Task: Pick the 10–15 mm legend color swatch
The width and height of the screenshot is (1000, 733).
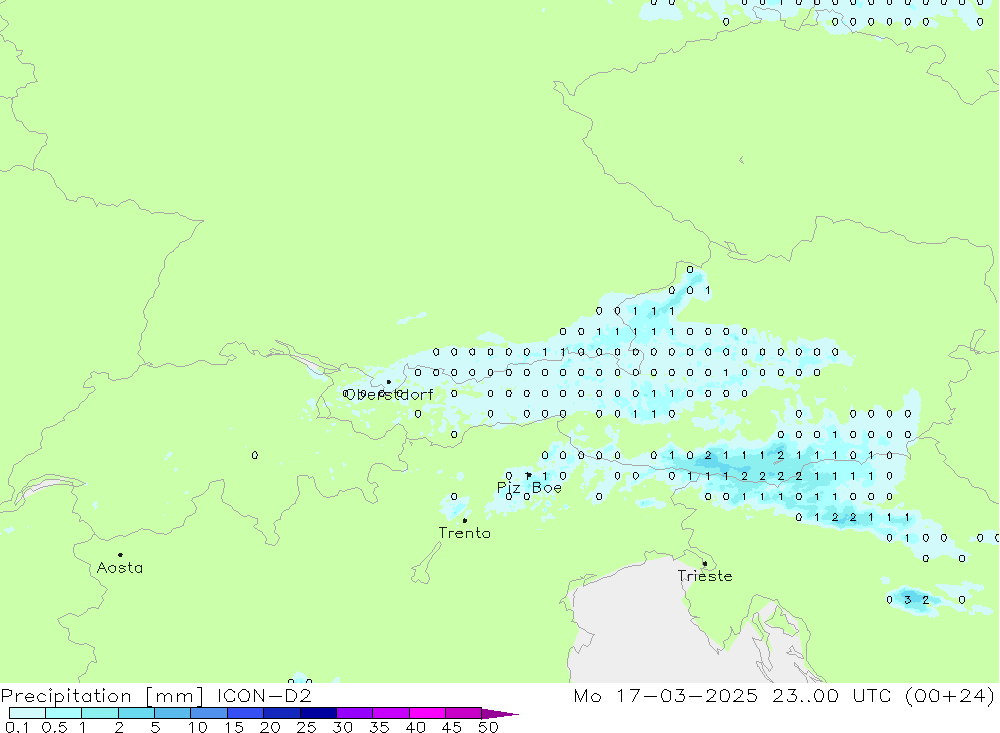Action: [209, 713]
